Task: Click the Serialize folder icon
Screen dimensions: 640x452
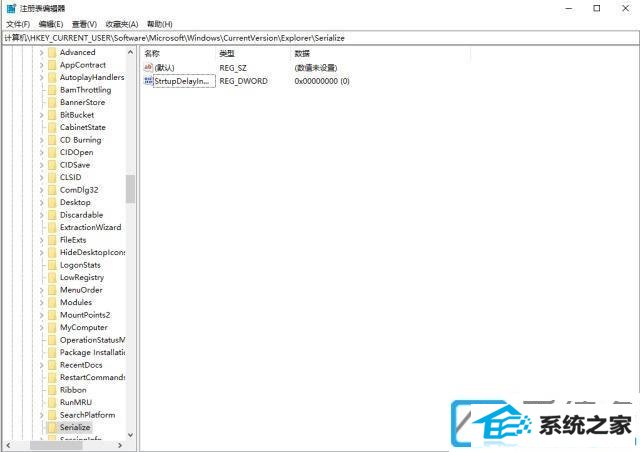Action: pos(52,427)
